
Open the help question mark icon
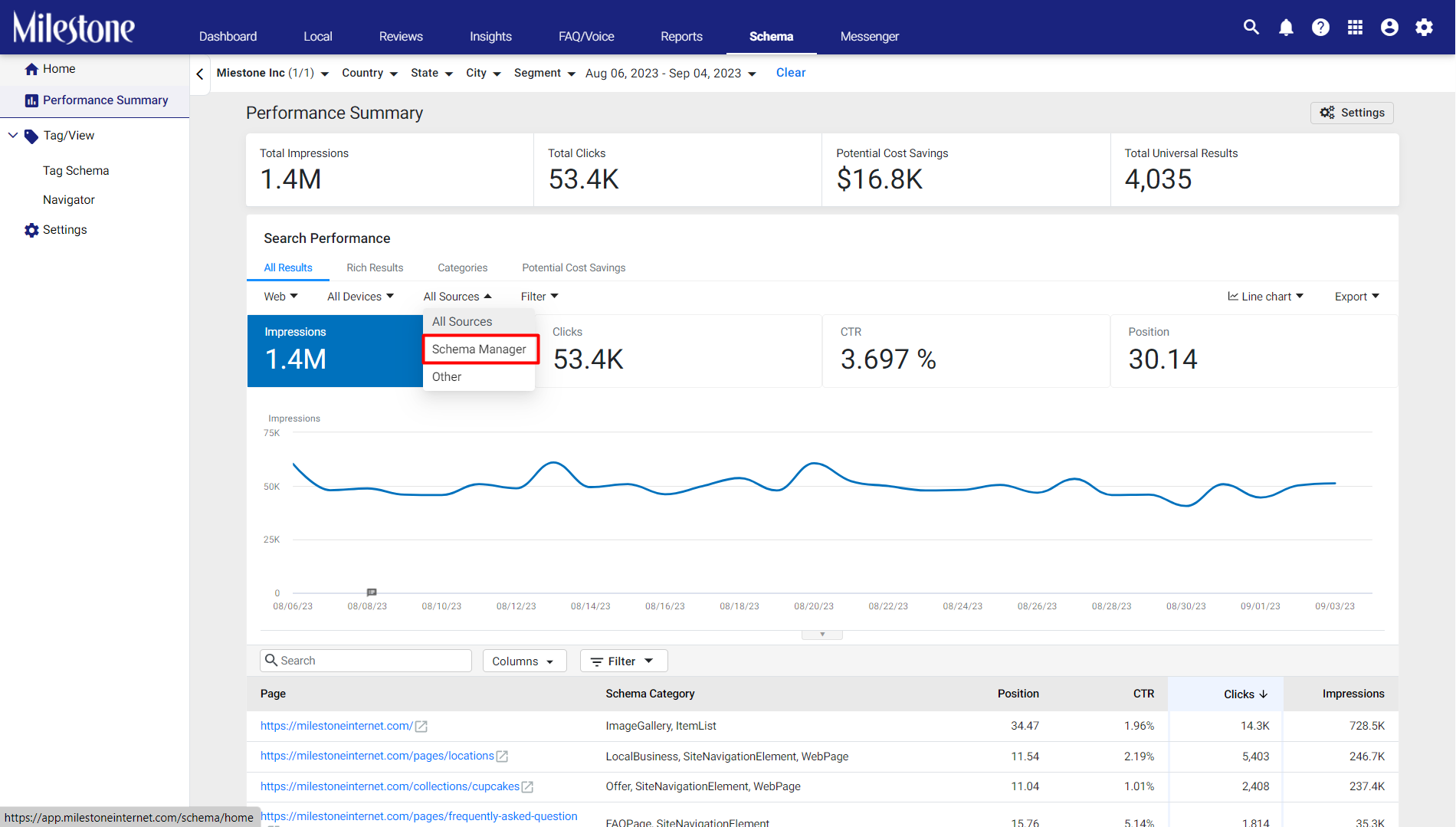(x=1320, y=28)
